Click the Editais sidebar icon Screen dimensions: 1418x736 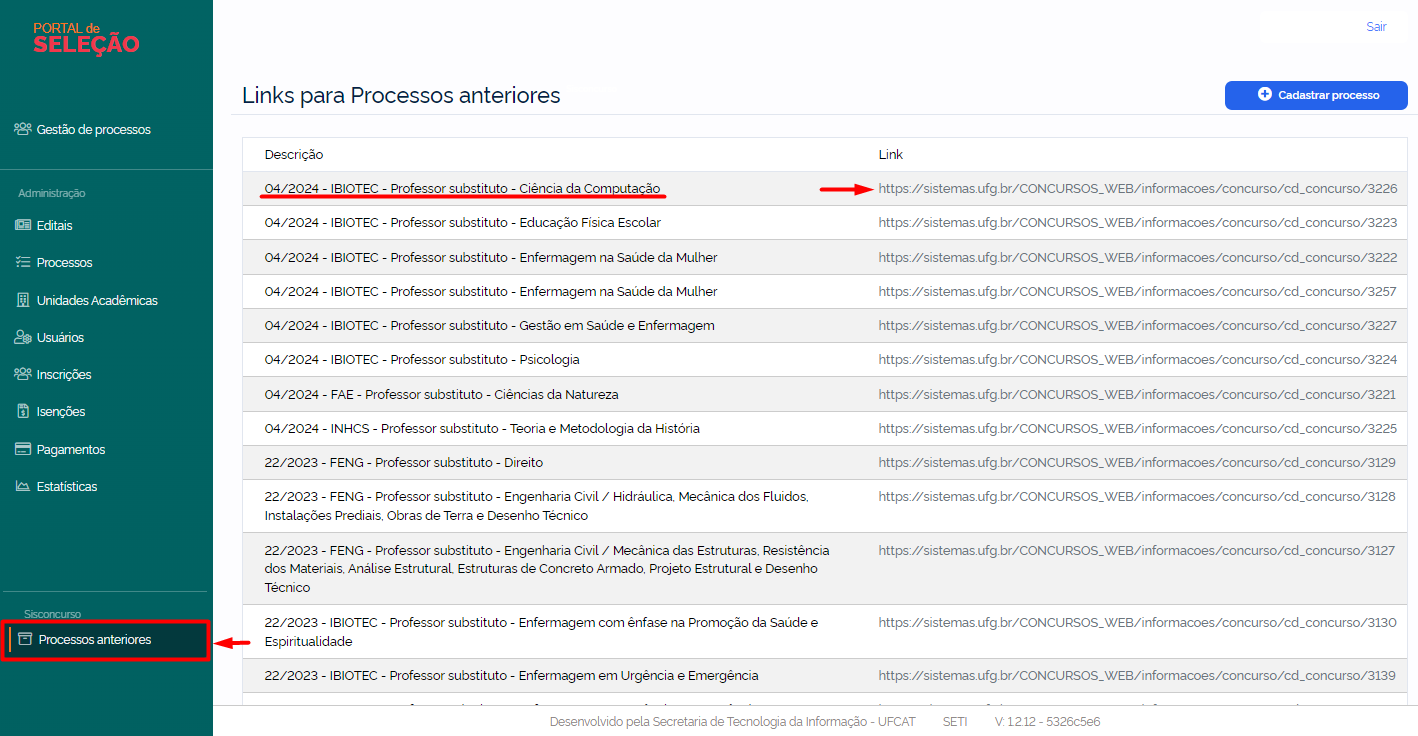(x=23, y=225)
